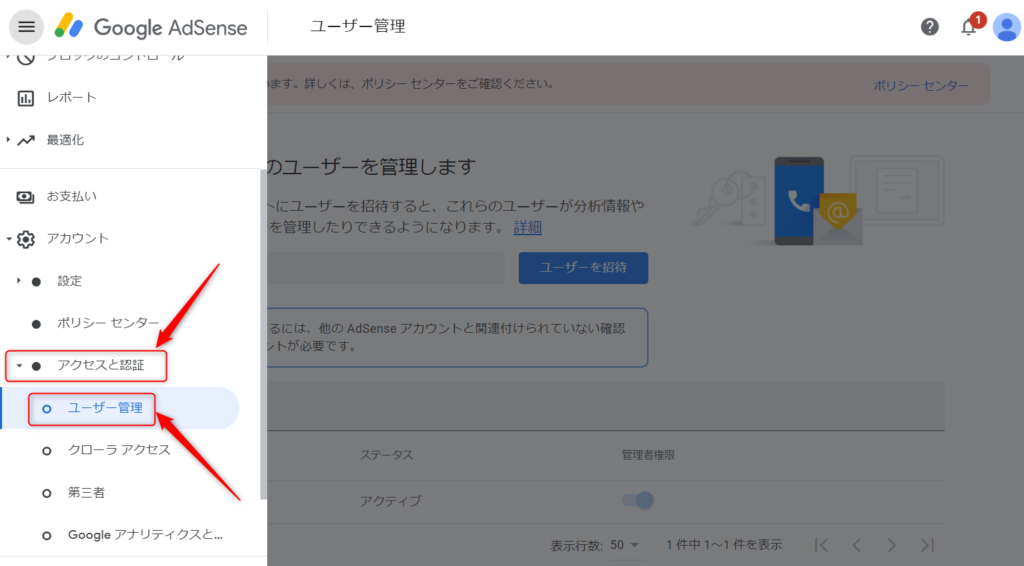Go to the first page of results

(x=822, y=544)
